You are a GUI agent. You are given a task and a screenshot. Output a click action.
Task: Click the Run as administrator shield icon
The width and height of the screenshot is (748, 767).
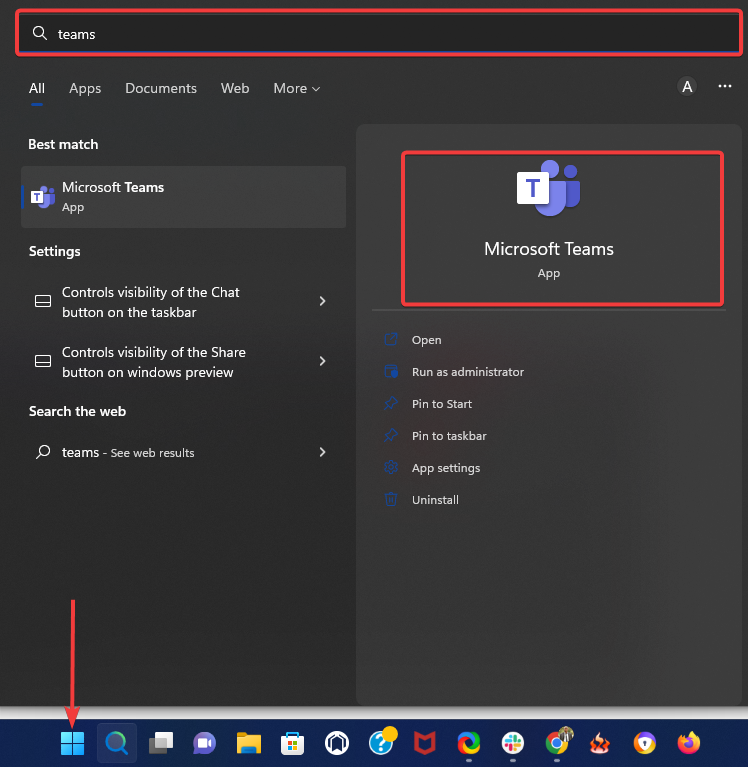pos(391,372)
